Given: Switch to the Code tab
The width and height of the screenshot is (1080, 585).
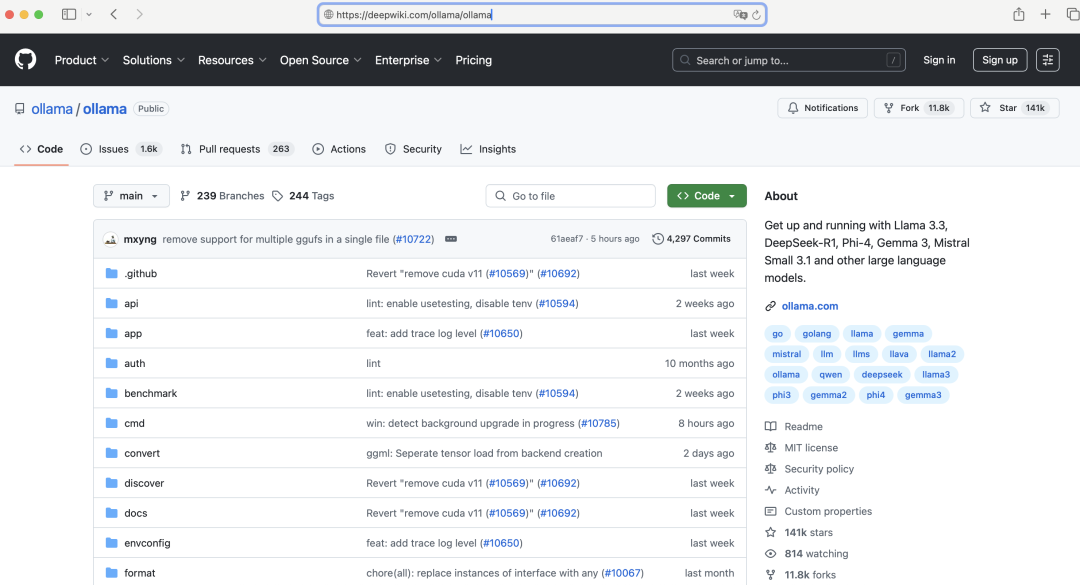Looking at the screenshot, I should (41, 149).
